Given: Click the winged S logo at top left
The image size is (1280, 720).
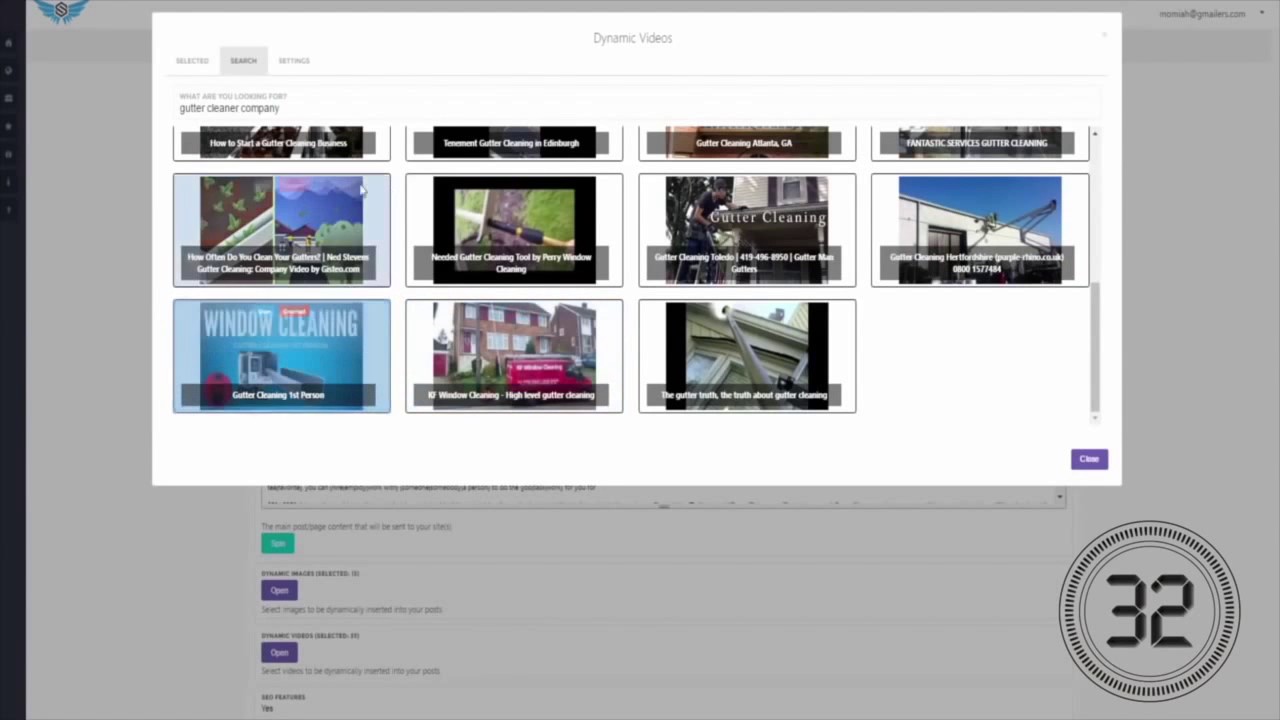Looking at the screenshot, I should [62, 11].
